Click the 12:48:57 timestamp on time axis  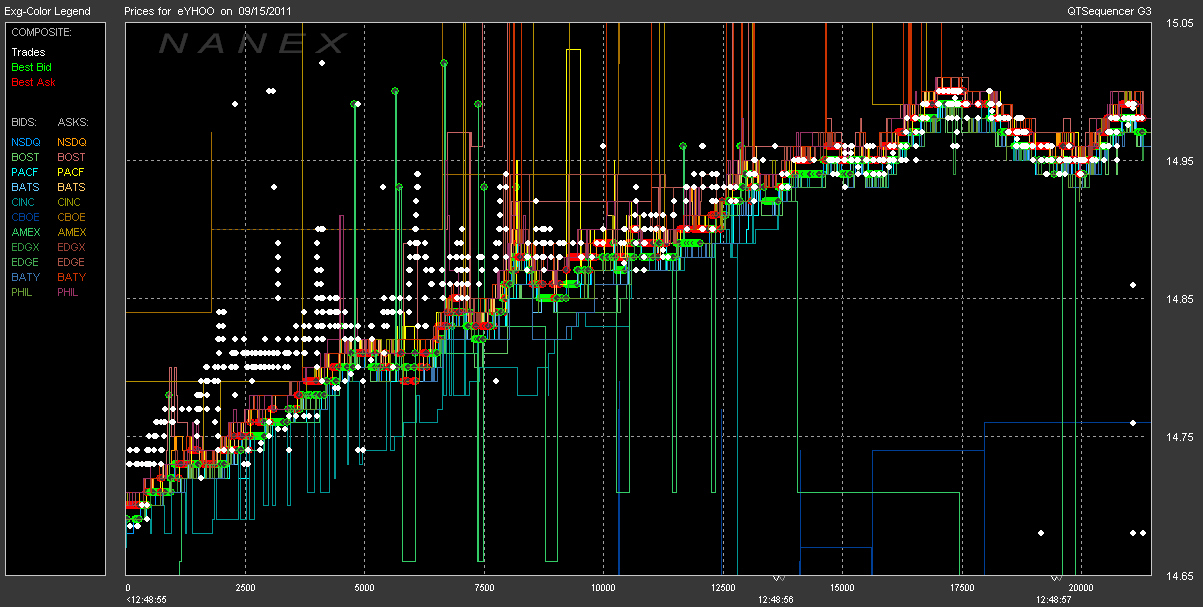(1053, 600)
